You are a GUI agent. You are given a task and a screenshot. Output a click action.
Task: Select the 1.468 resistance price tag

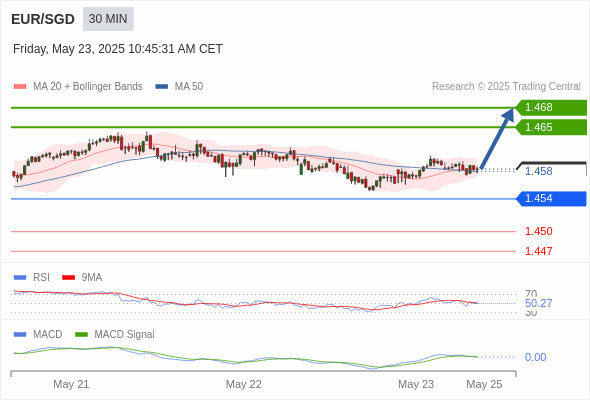pyautogui.click(x=551, y=108)
